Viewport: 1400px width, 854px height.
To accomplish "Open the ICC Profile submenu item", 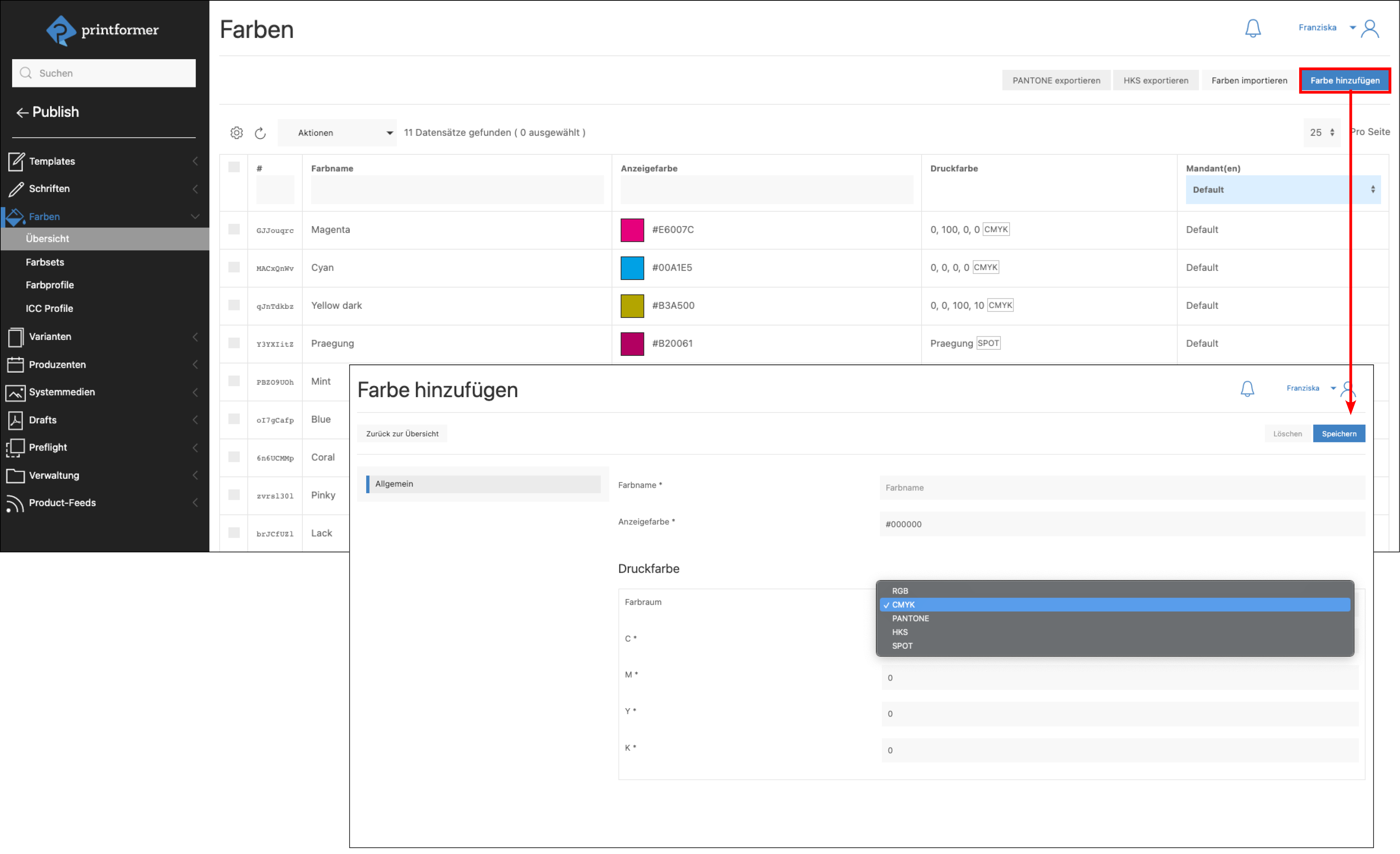I will click(49, 308).
